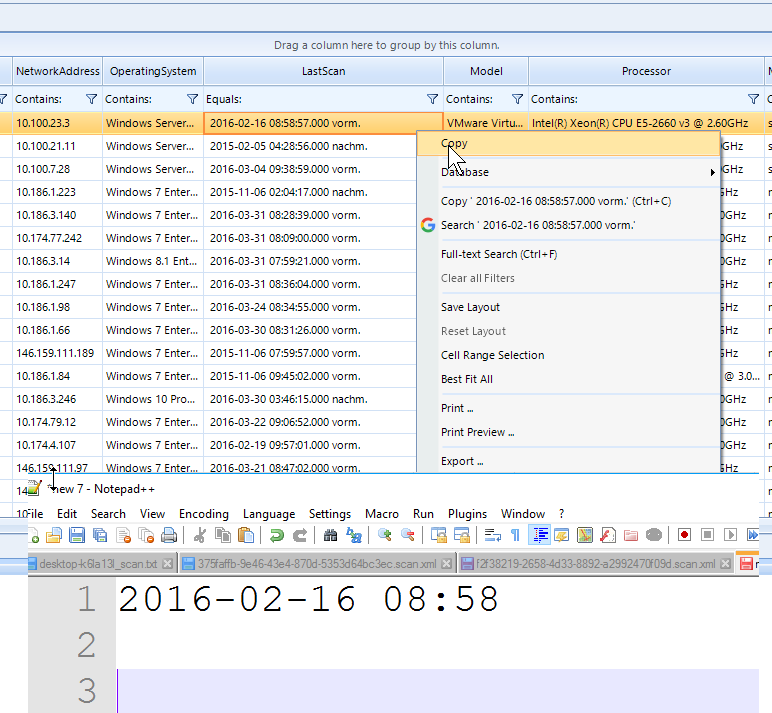772x713 pixels.
Task: Select Copy at top of context menu
Action: 569,144
